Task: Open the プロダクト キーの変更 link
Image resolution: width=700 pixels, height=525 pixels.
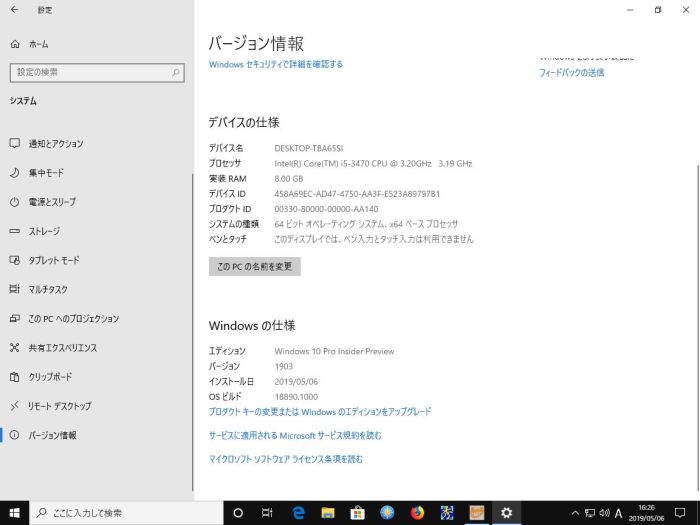Action: click(320, 411)
